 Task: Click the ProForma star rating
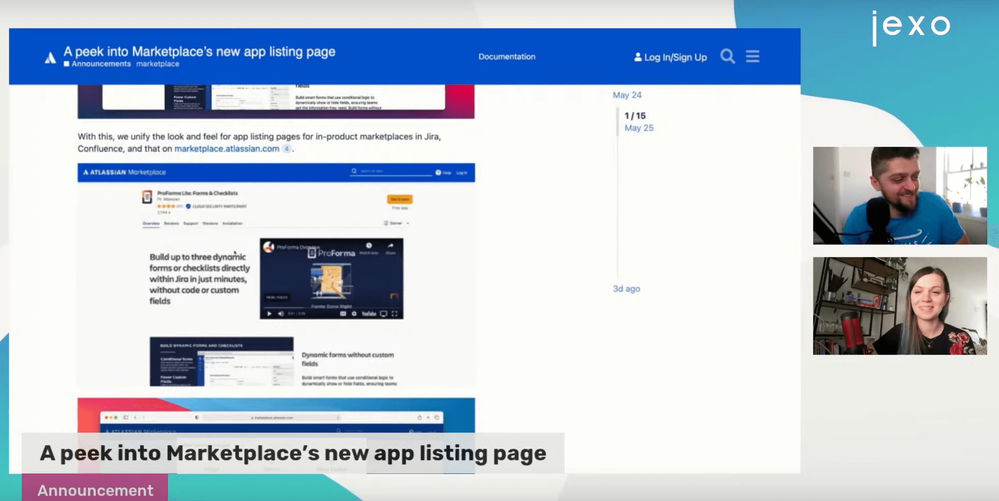[167, 207]
